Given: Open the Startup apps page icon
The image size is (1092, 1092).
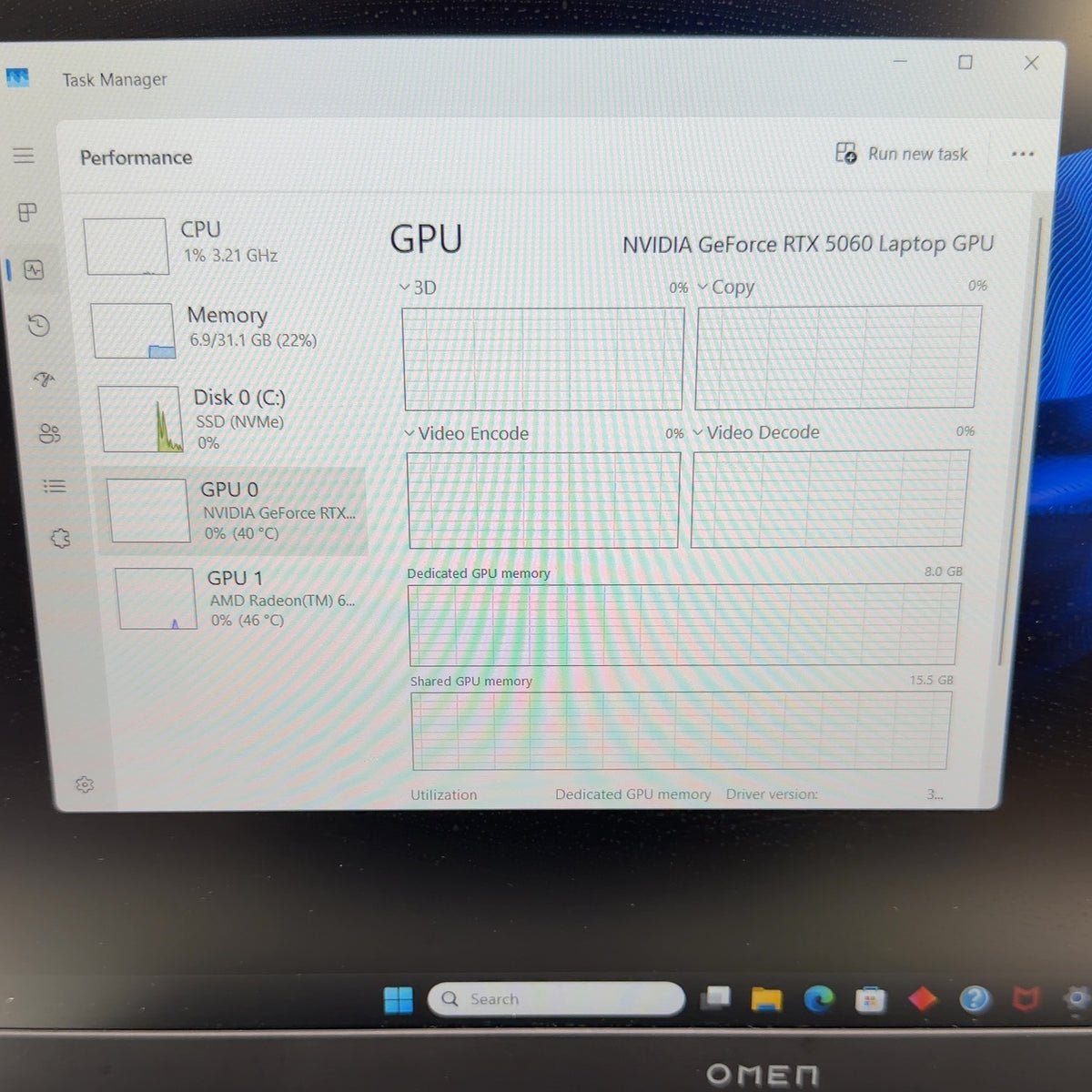Looking at the screenshot, I should pos(44,379).
